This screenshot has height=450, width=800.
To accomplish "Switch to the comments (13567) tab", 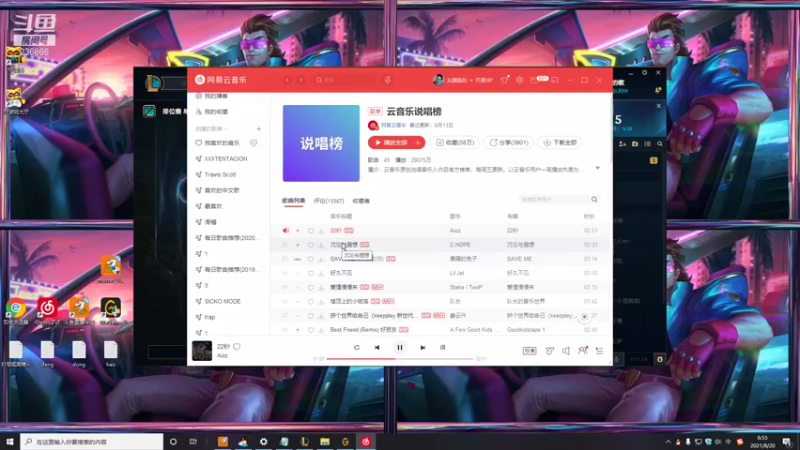I will (329, 201).
